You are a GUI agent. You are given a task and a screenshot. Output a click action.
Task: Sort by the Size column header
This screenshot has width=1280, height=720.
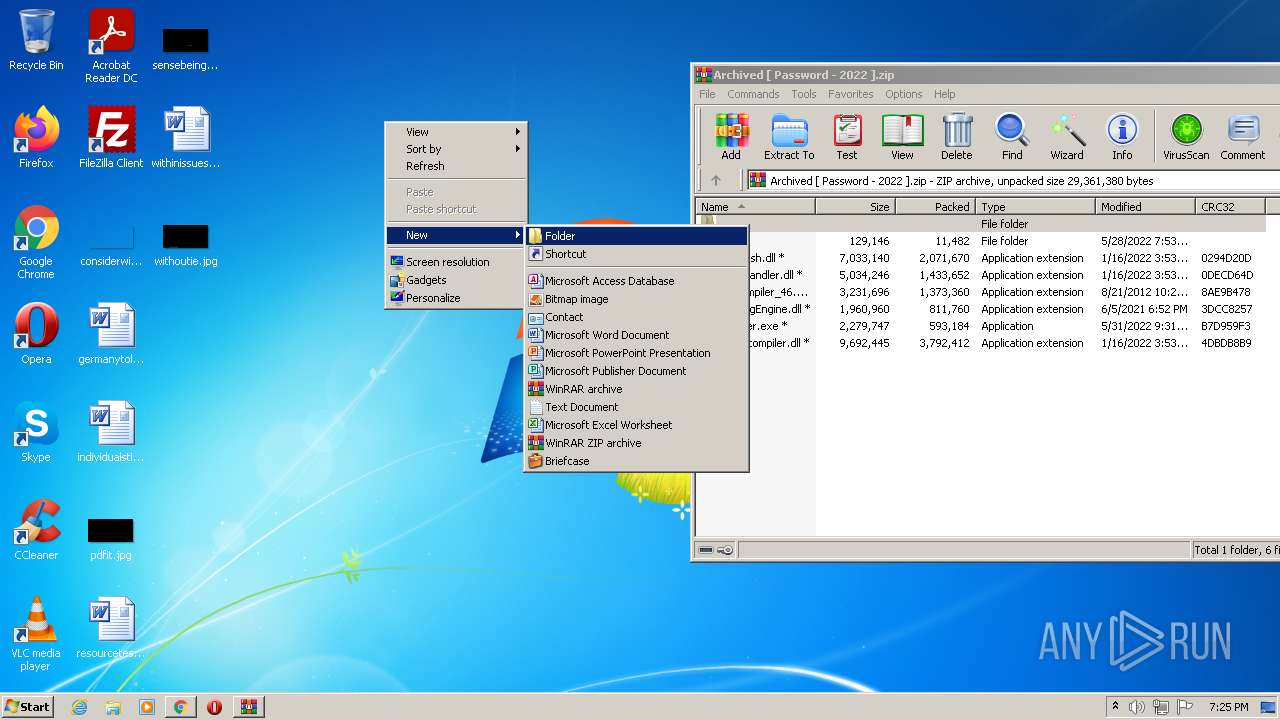(x=855, y=207)
